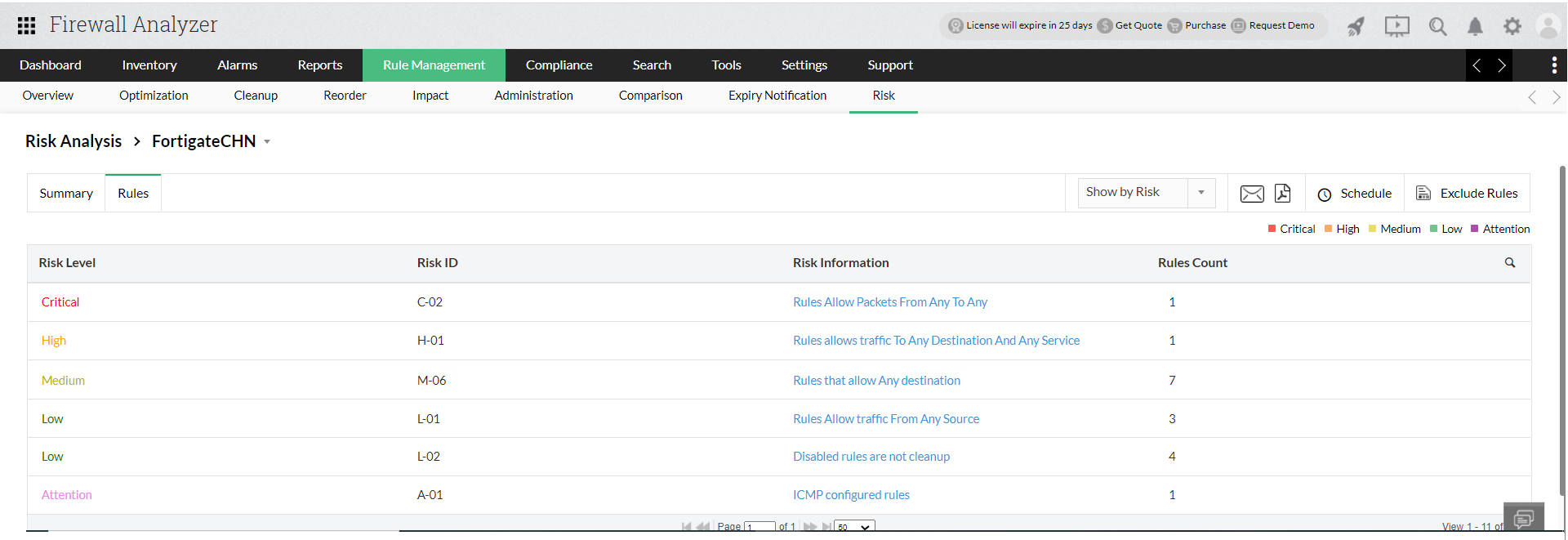Open the Compliance menu
The image size is (1568, 540).
(x=559, y=65)
